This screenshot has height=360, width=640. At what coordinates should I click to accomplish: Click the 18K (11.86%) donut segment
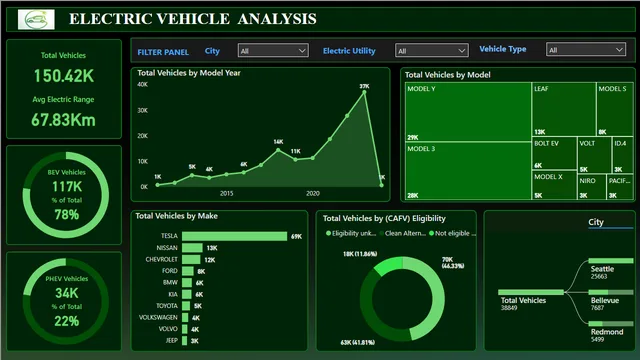pos(388,265)
